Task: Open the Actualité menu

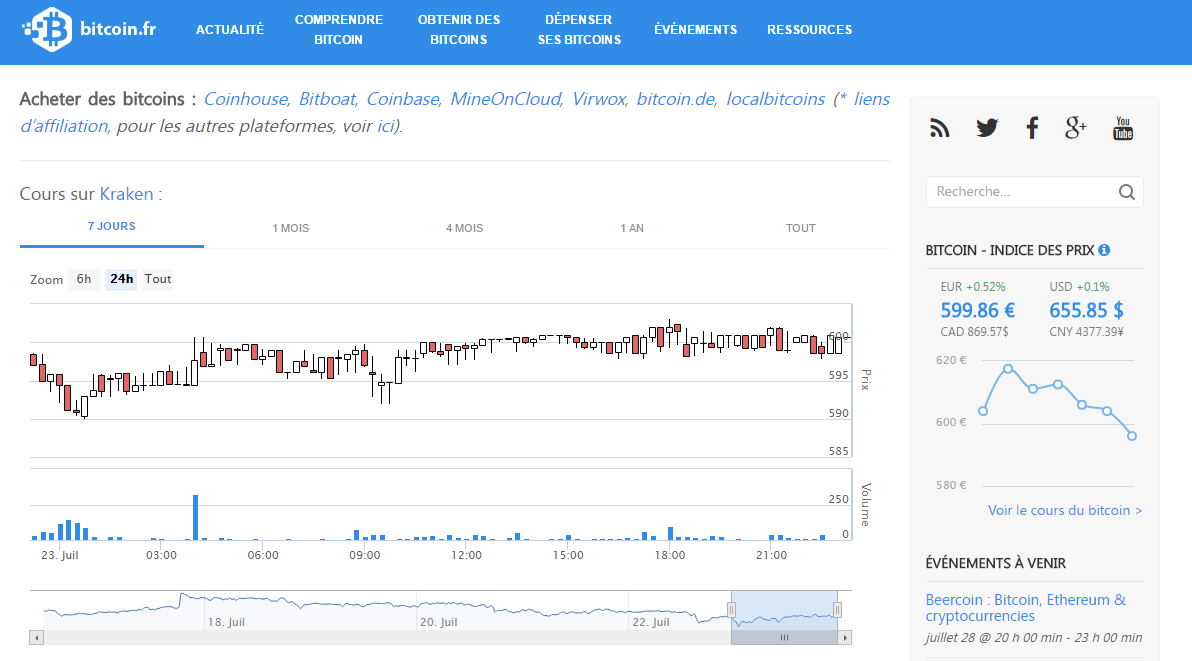Action: (230, 30)
